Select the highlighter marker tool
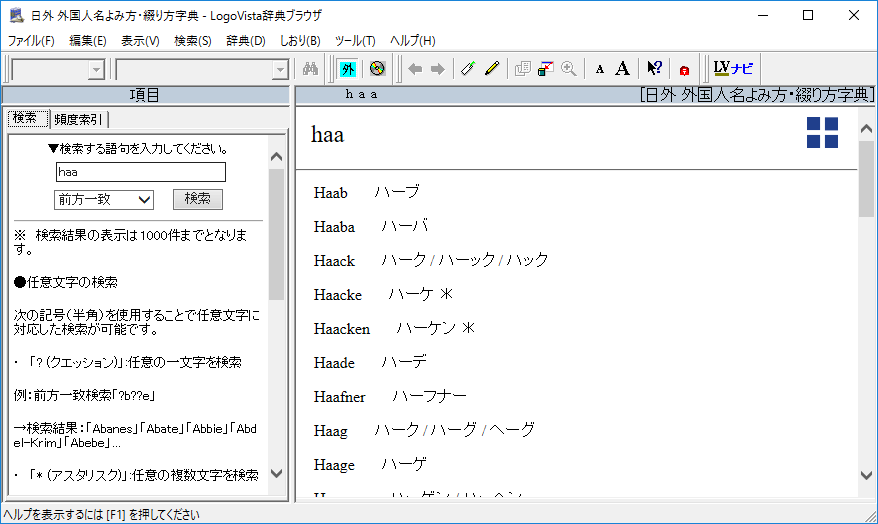 pyautogui.click(x=468, y=69)
